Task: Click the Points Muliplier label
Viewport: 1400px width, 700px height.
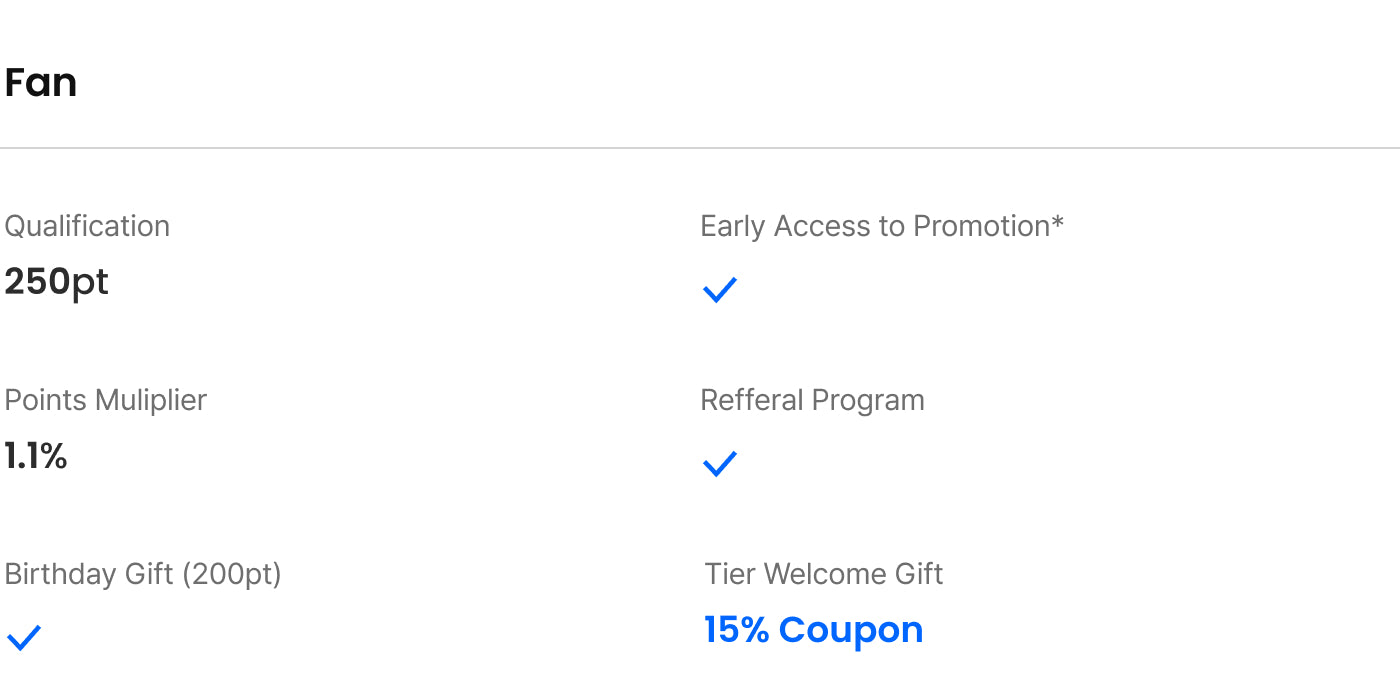Action: tap(105, 400)
